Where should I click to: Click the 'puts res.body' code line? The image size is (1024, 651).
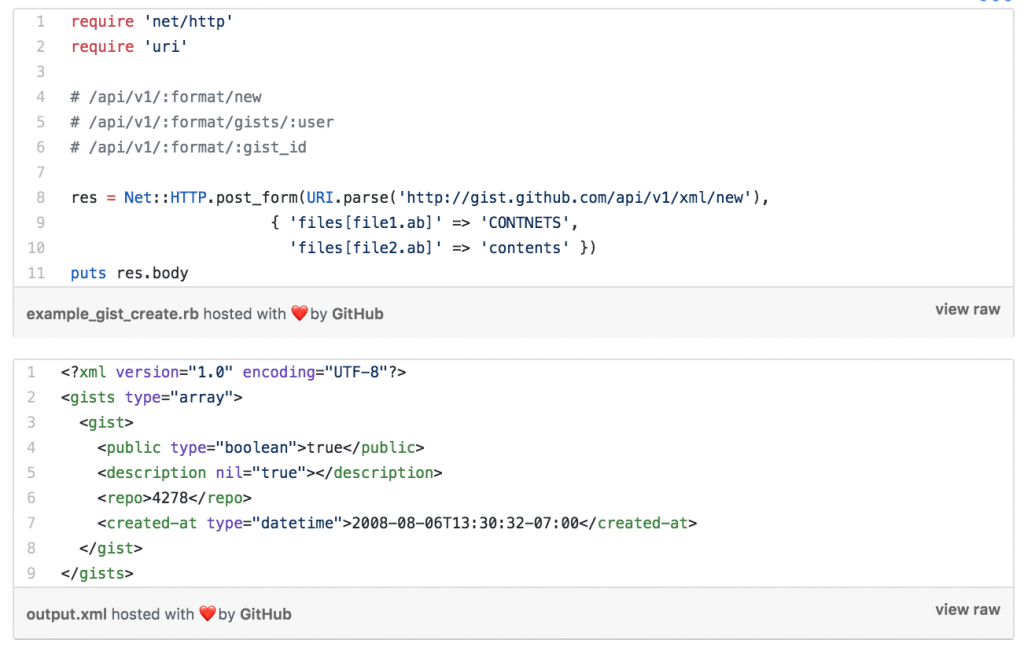click(x=129, y=273)
